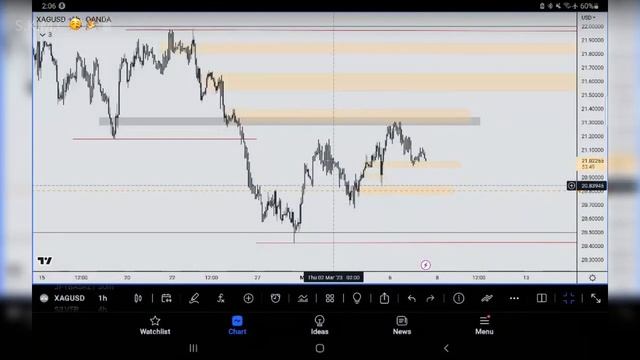
Task: Open the indicators fx menu
Action: (221, 298)
